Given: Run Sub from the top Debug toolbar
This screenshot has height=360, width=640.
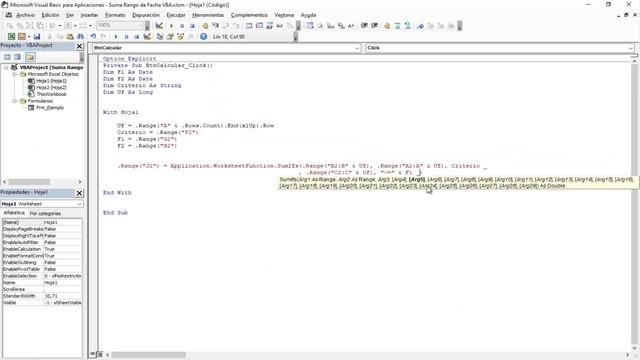Looking at the screenshot, I should (x=171, y=26).
